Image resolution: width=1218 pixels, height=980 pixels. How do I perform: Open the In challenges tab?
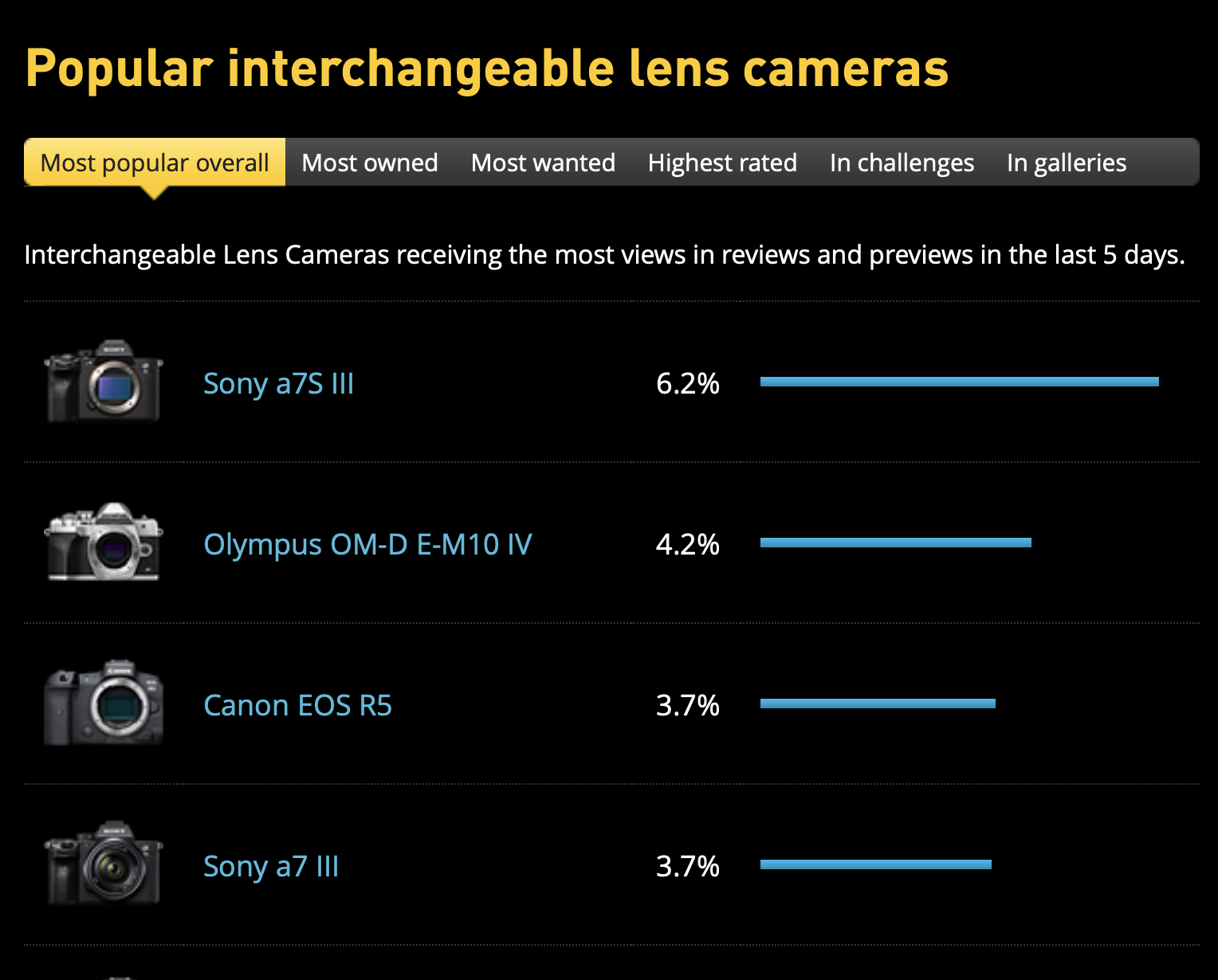pyautogui.click(x=902, y=163)
